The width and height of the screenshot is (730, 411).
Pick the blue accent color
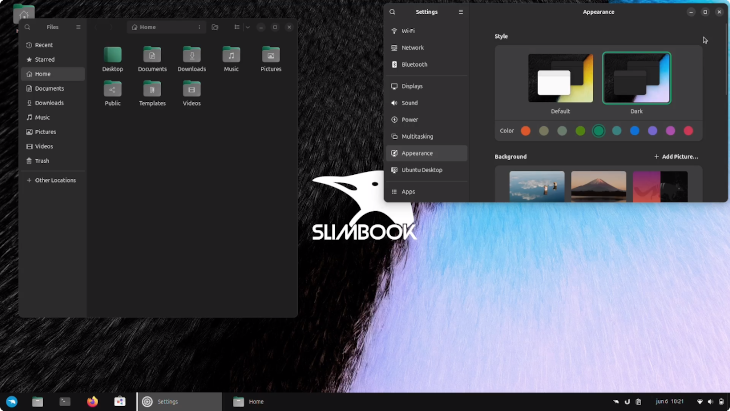tap(635, 131)
